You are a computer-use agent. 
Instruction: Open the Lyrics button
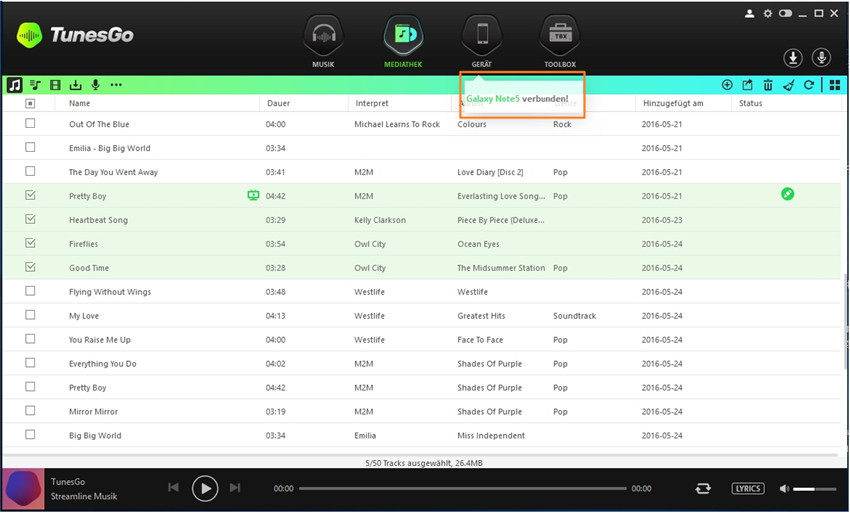(748, 489)
